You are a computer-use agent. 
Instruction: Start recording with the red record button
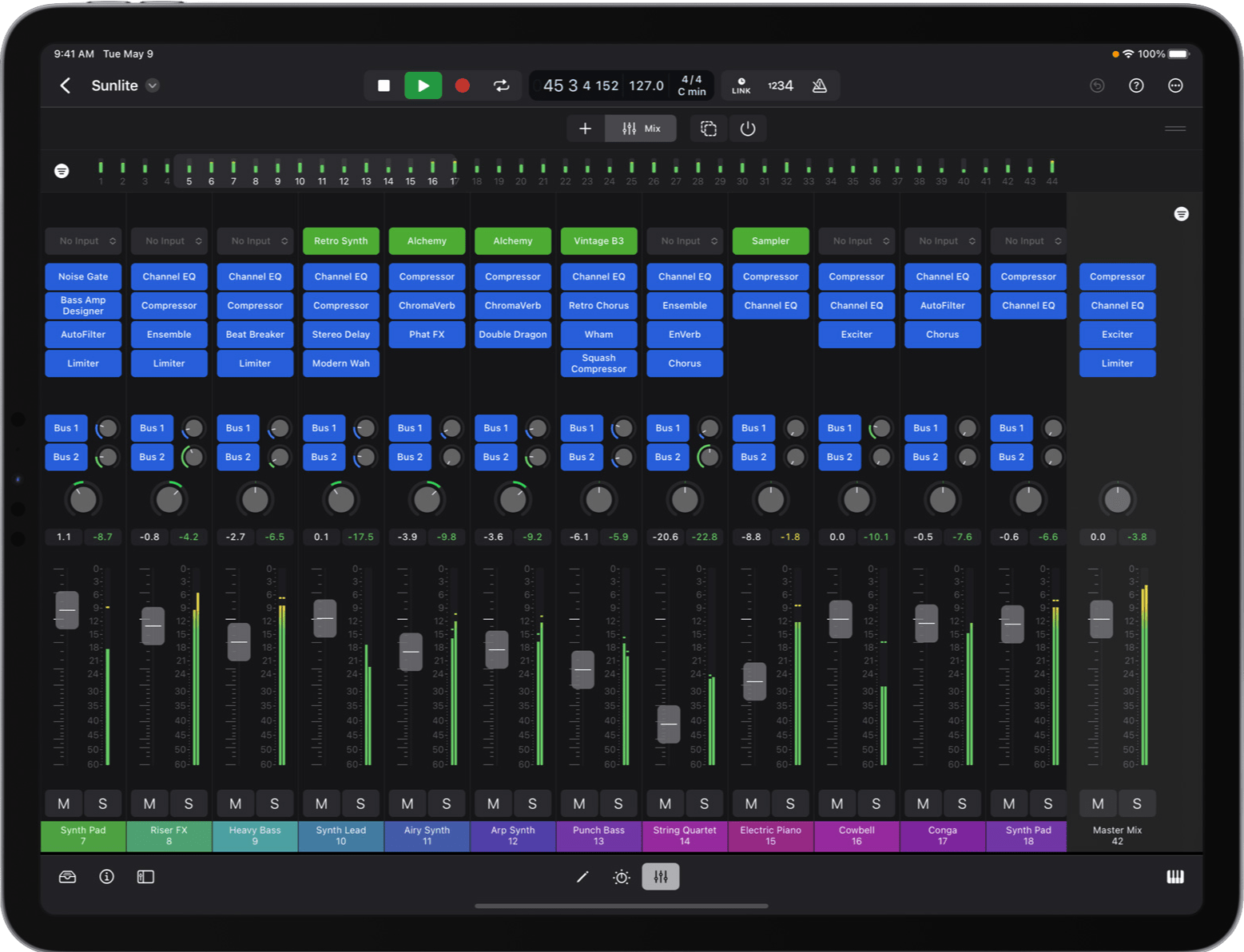(x=462, y=85)
